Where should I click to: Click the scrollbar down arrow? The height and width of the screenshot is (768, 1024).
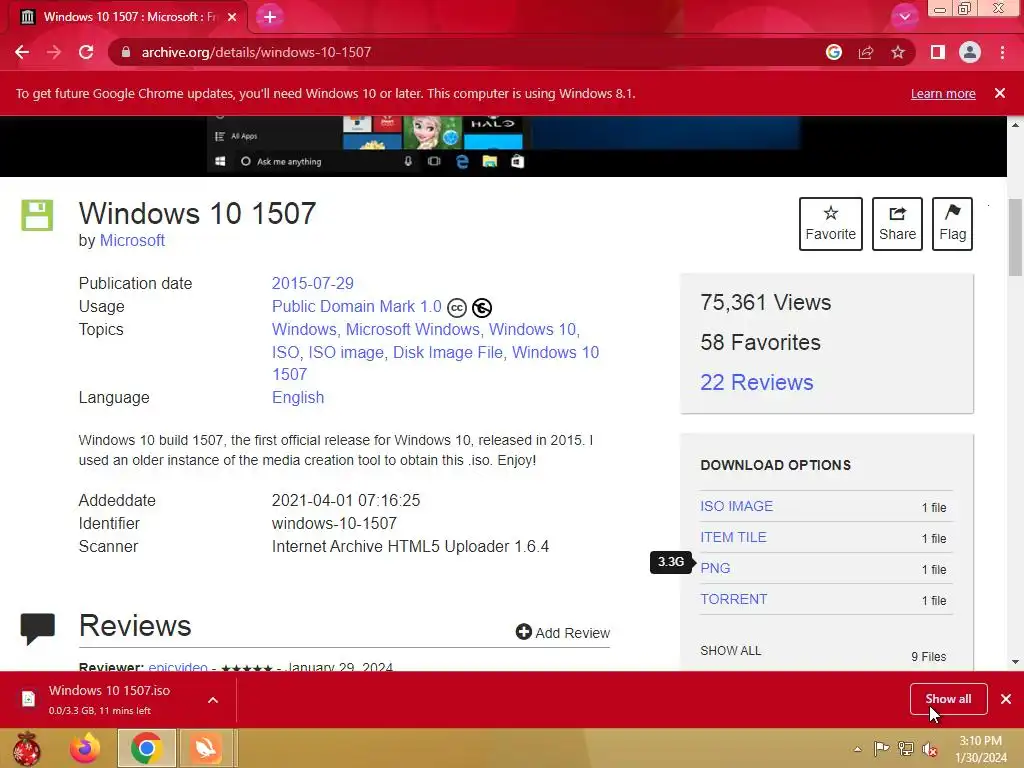click(1015, 662)
